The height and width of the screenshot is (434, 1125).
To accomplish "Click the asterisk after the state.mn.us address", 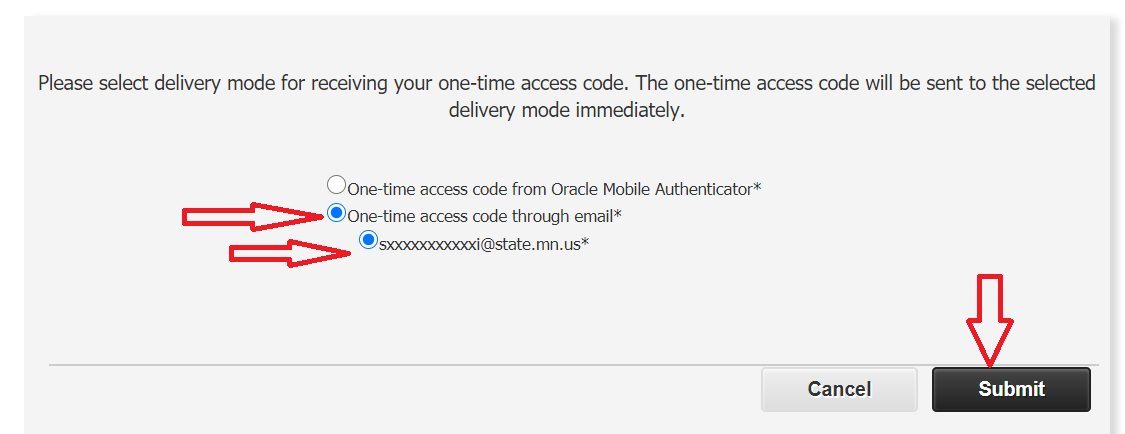I will click(x=585, y=242).
